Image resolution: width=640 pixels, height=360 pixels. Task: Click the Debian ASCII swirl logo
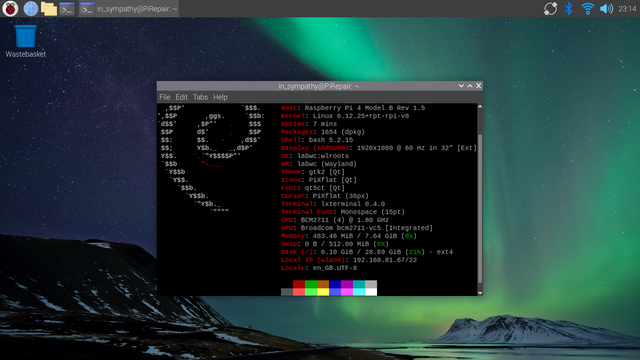[x=211, y=159]
